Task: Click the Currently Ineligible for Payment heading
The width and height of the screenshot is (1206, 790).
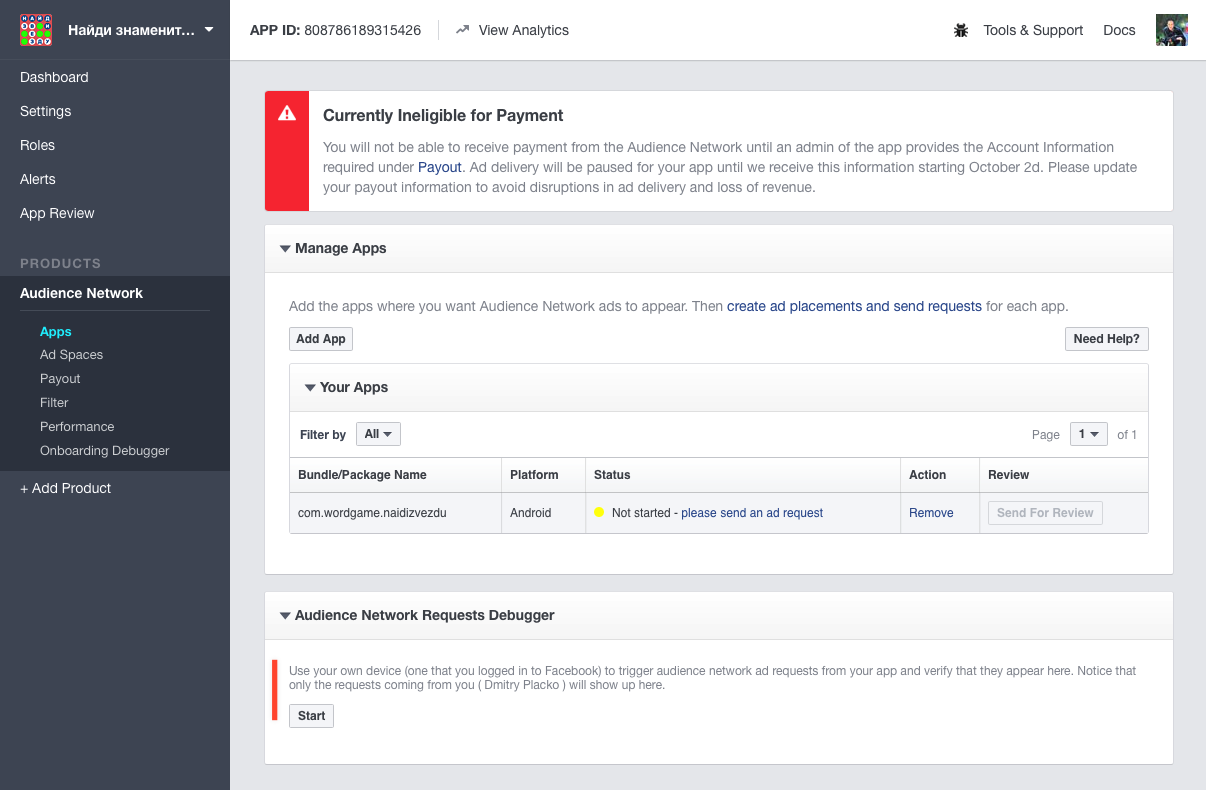Action: tap(443, 115)
